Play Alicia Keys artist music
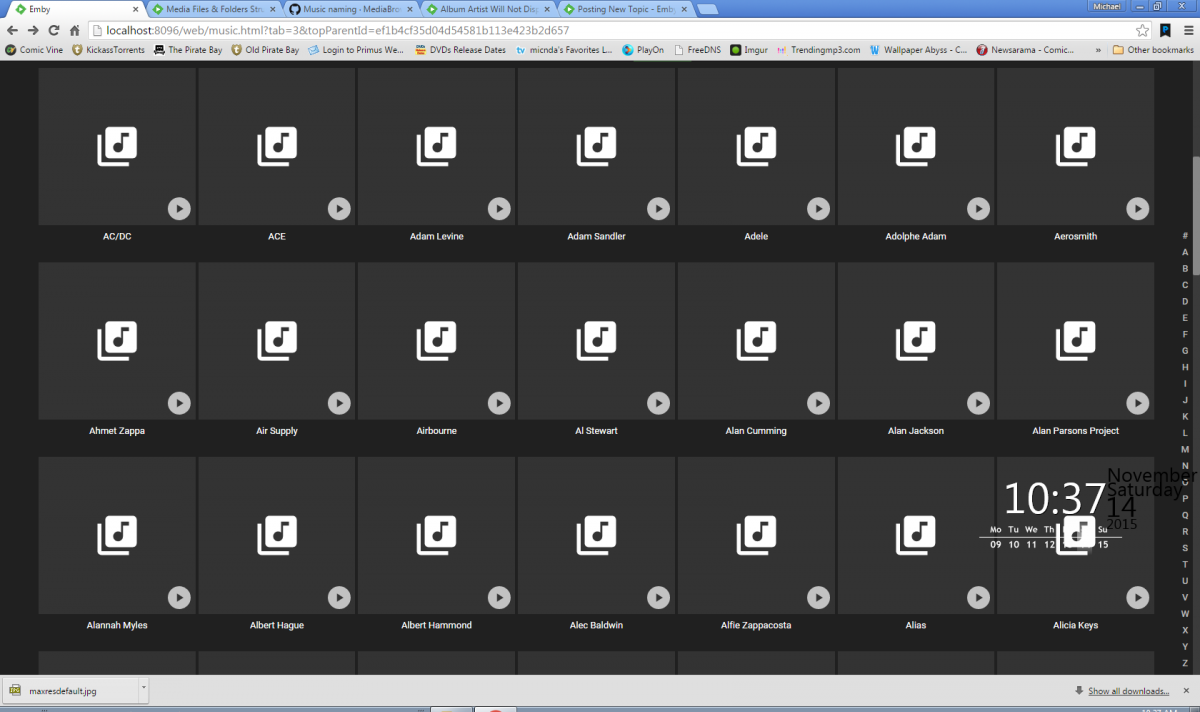Screen dimensions: 1200x712 tap(1138, 597)
